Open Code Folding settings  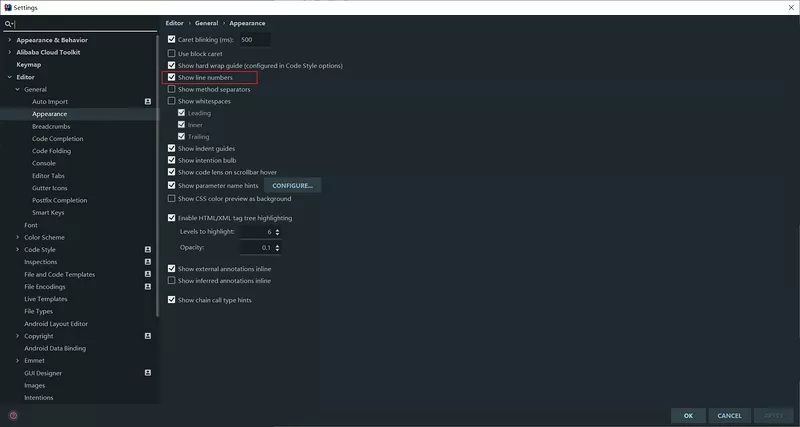[x=52, y=151]
